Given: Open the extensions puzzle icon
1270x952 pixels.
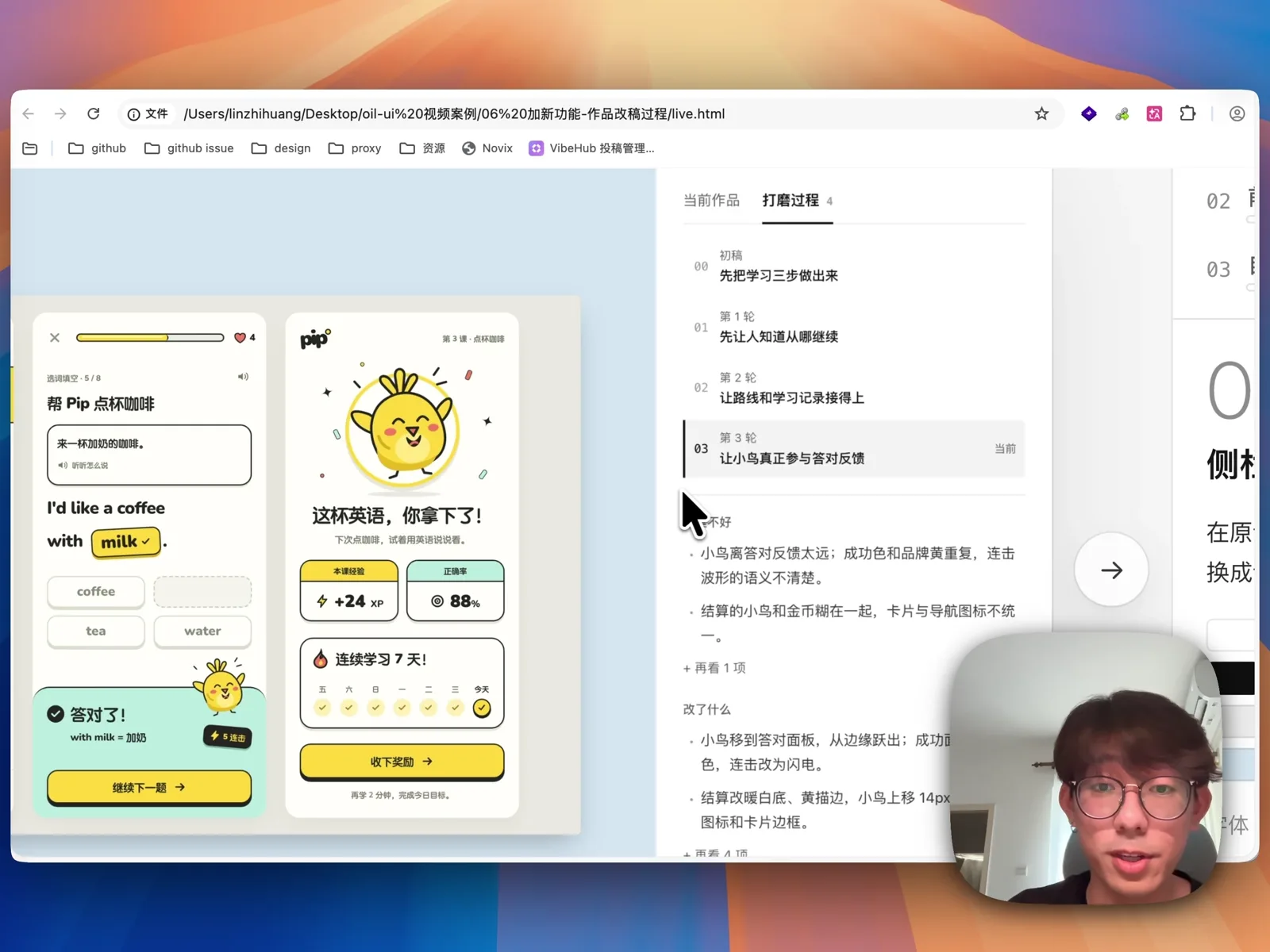Looking at the screenshot, I should pyautogui.click(x=1187, y=113).
